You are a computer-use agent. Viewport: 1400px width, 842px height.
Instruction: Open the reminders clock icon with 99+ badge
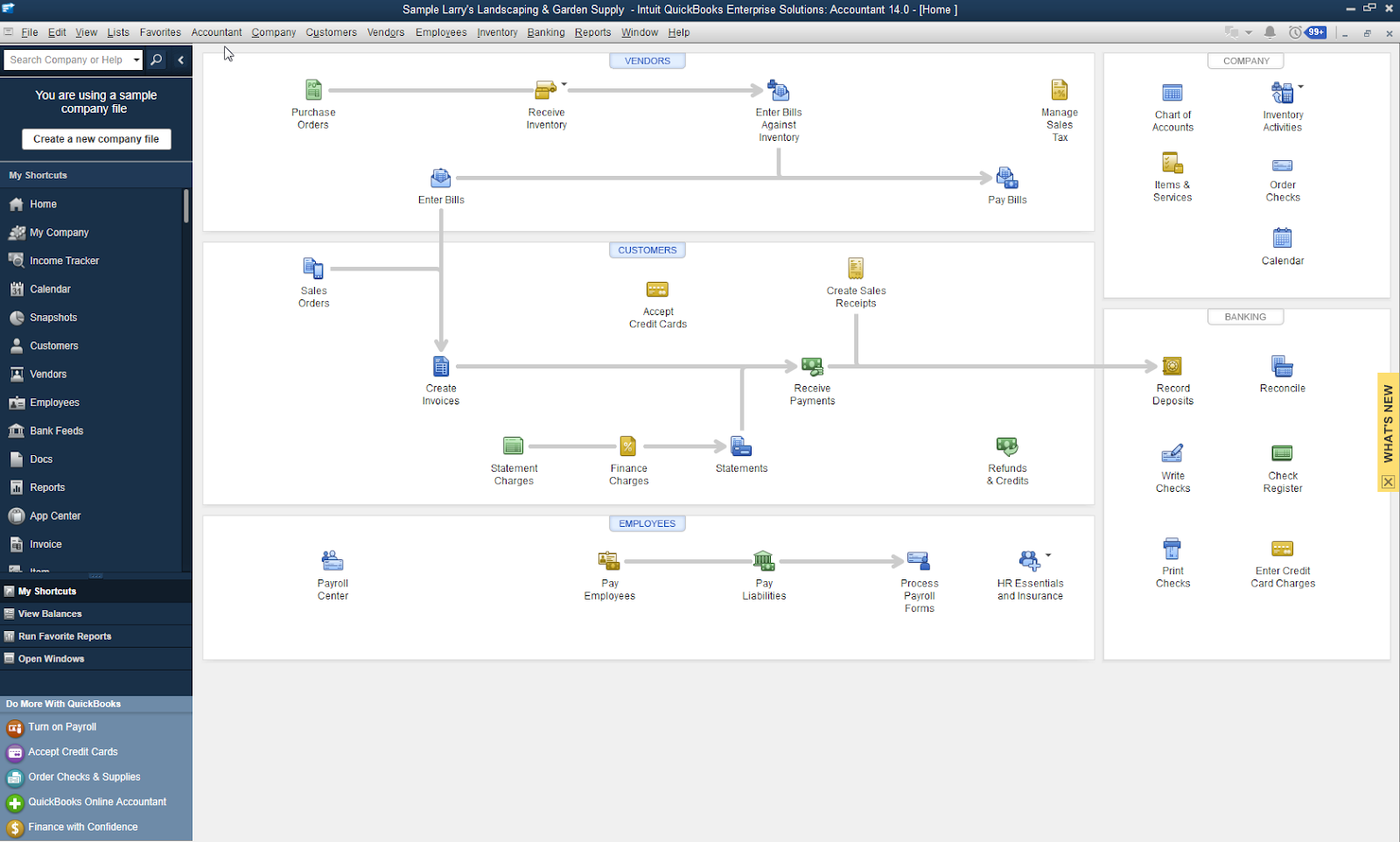click(1306, 32)
